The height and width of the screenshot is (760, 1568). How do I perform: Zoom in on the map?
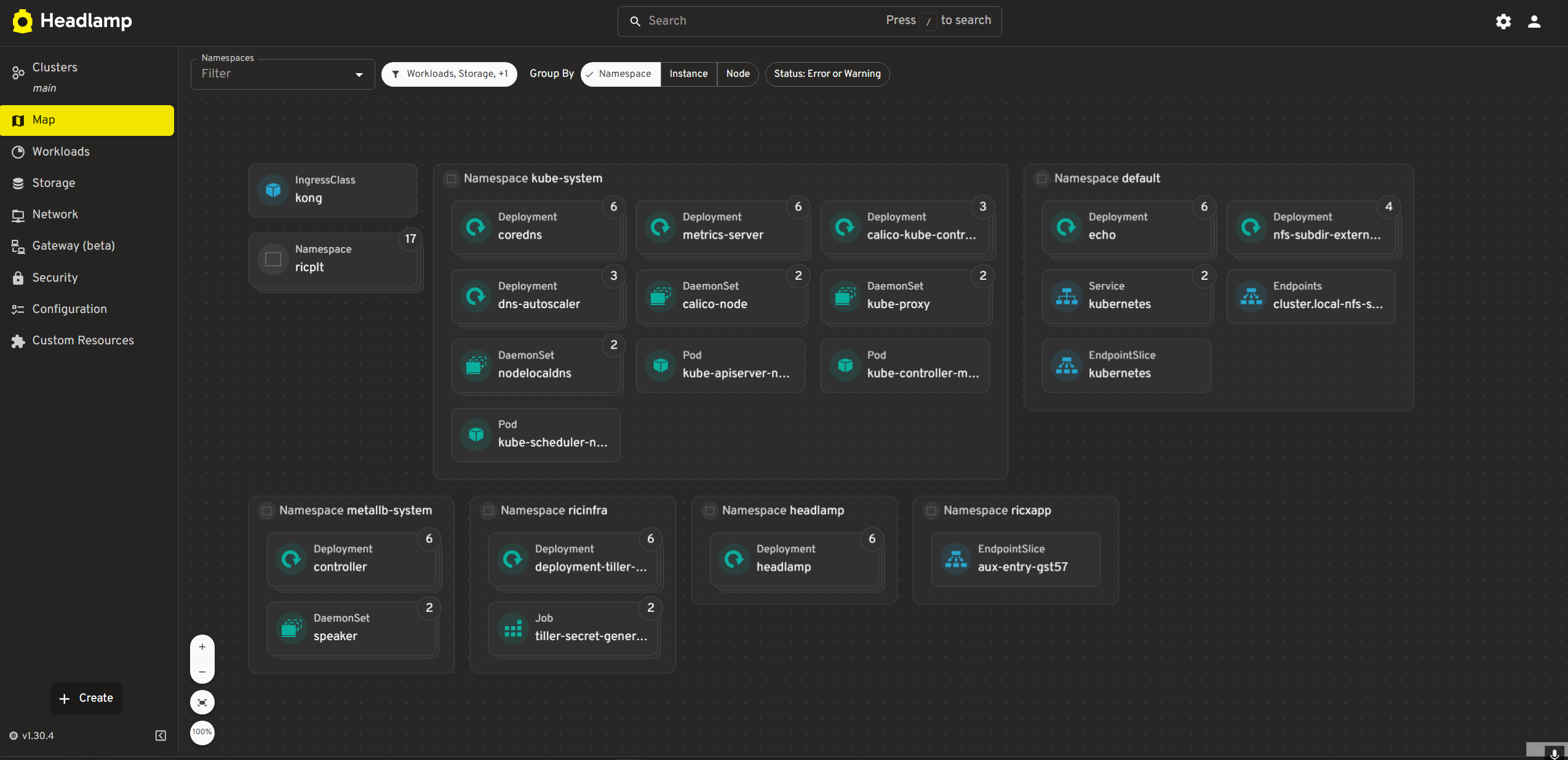(202, 647)
